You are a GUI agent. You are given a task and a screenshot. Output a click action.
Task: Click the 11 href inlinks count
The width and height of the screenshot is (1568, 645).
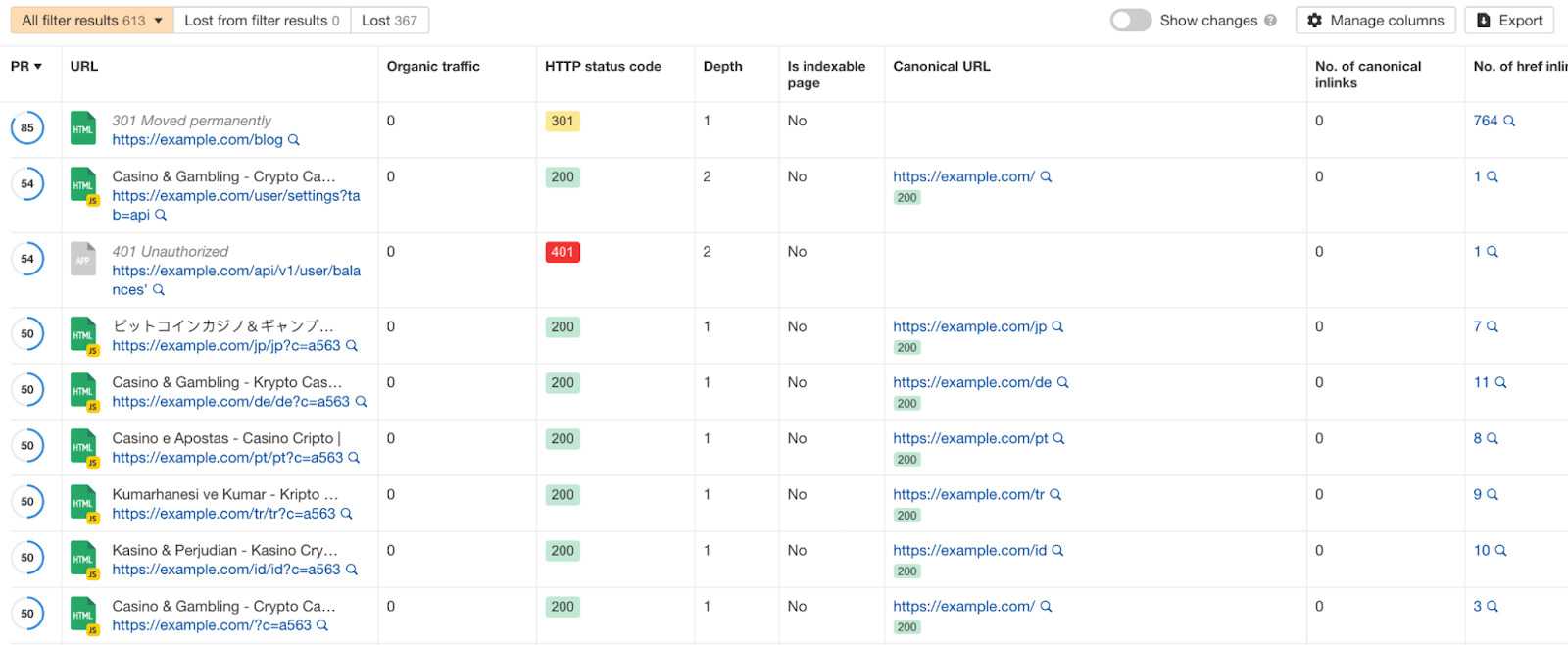tap(1481, 383)
